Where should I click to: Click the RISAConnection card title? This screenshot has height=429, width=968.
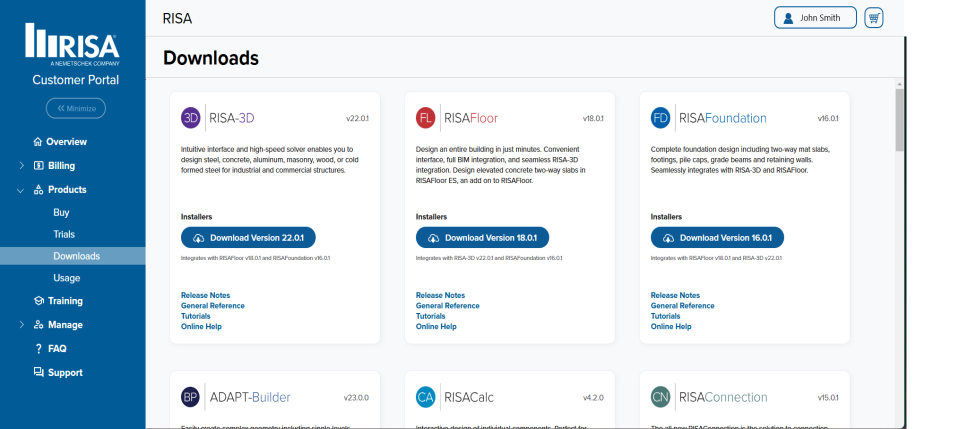724,397
